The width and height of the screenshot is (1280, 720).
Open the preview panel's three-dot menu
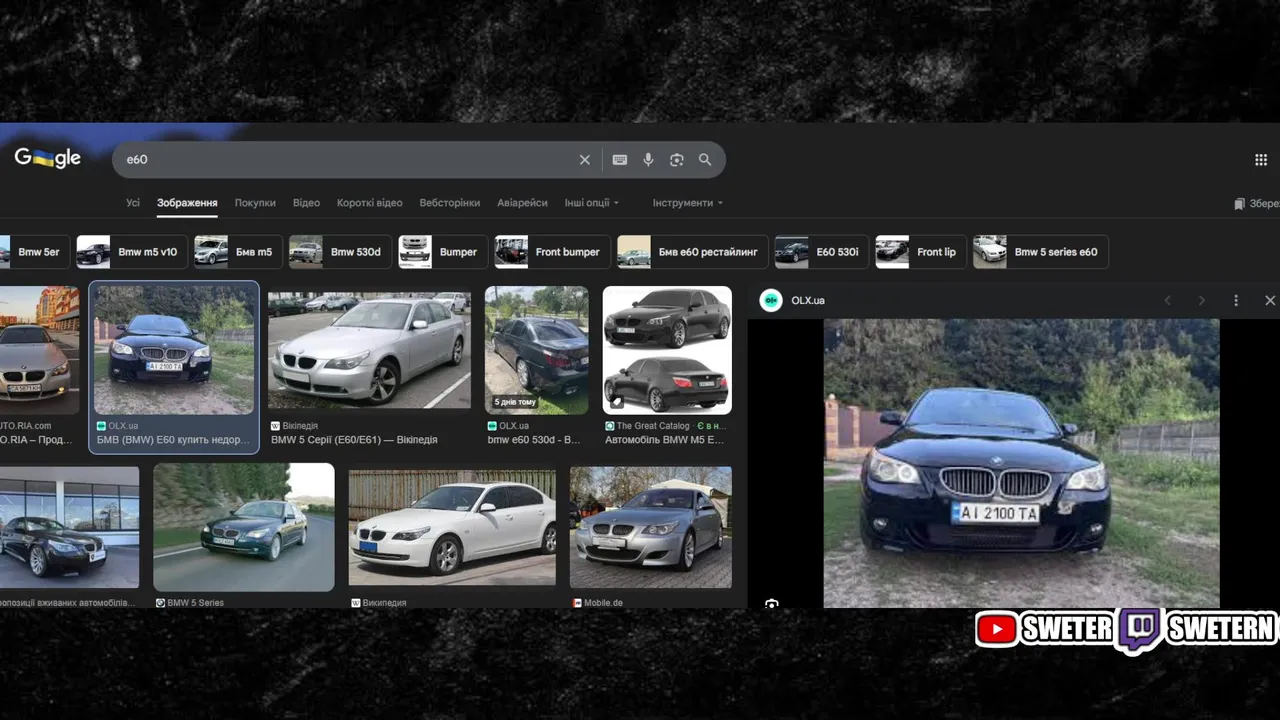click(x=1236, y=300)
